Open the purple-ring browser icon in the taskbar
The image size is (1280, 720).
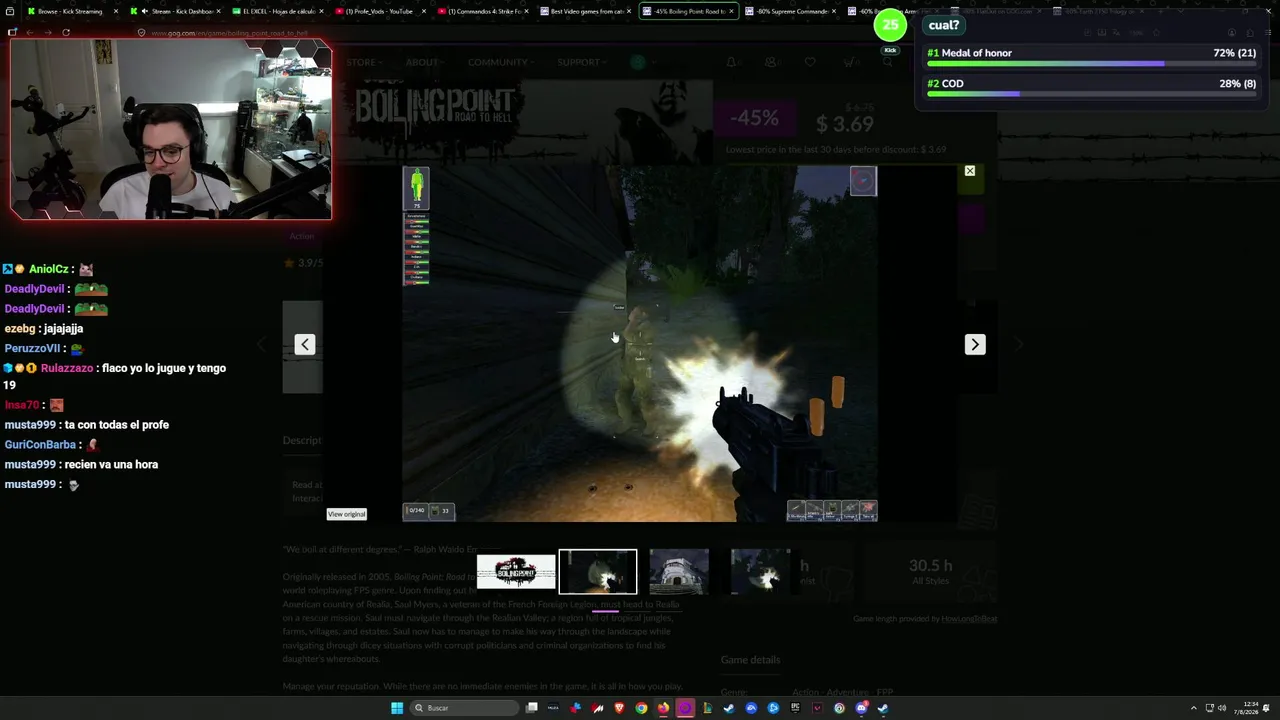click(x=685, y=708)
